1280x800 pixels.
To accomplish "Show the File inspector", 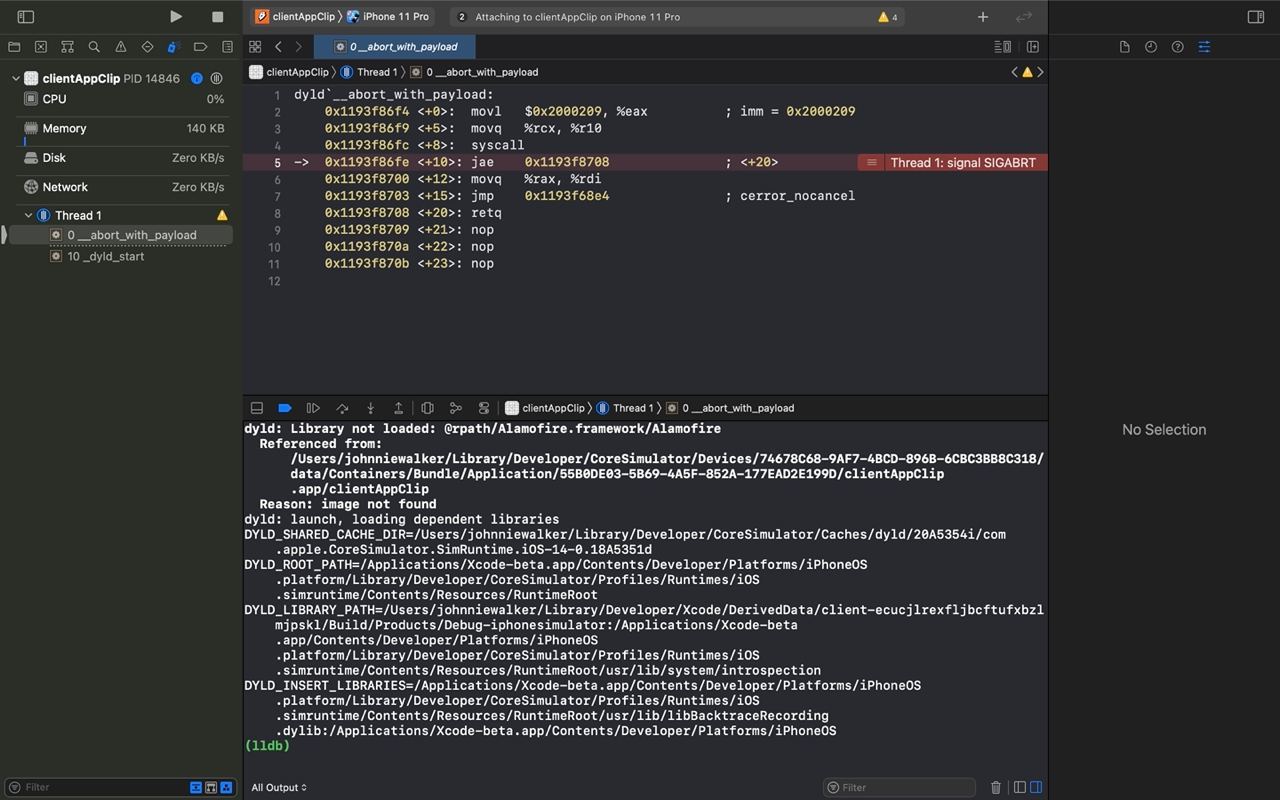I will (1124, 47).
